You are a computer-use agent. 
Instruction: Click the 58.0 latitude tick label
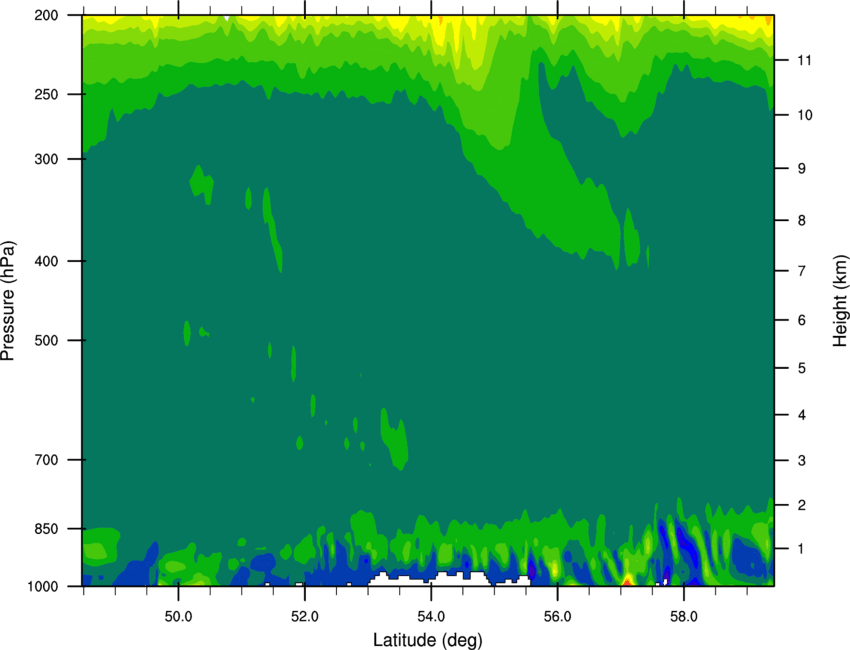[x=684, y=617]
